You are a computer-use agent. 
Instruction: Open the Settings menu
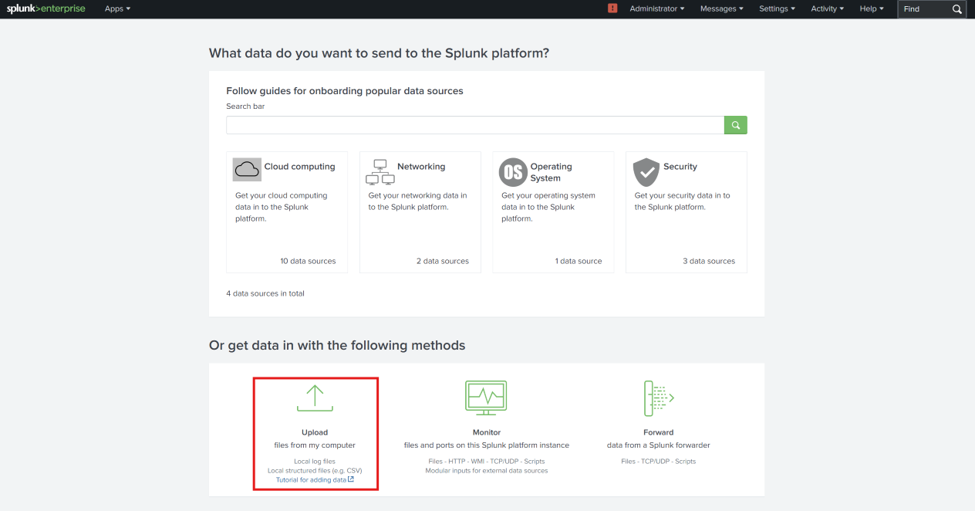777,9
